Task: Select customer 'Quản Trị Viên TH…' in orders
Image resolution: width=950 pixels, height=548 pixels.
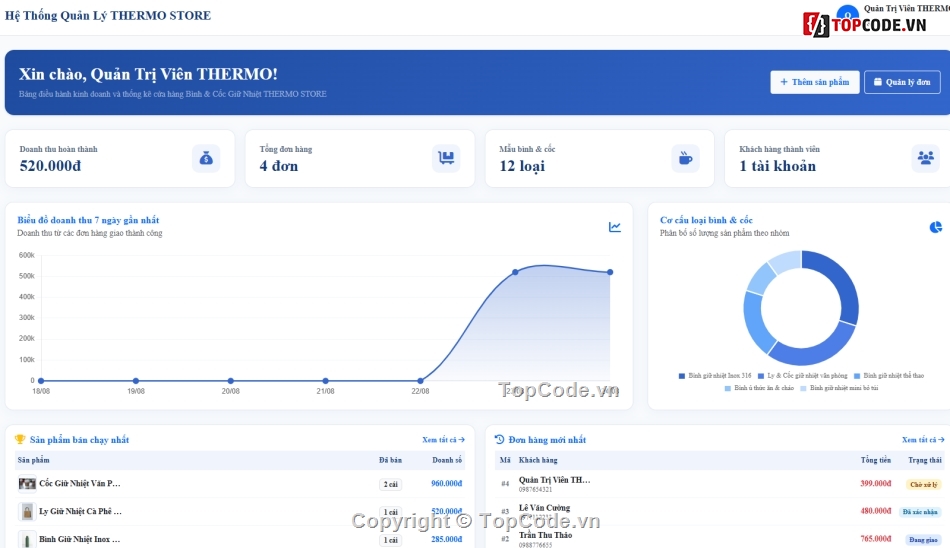Action: [x=554, y=480]
